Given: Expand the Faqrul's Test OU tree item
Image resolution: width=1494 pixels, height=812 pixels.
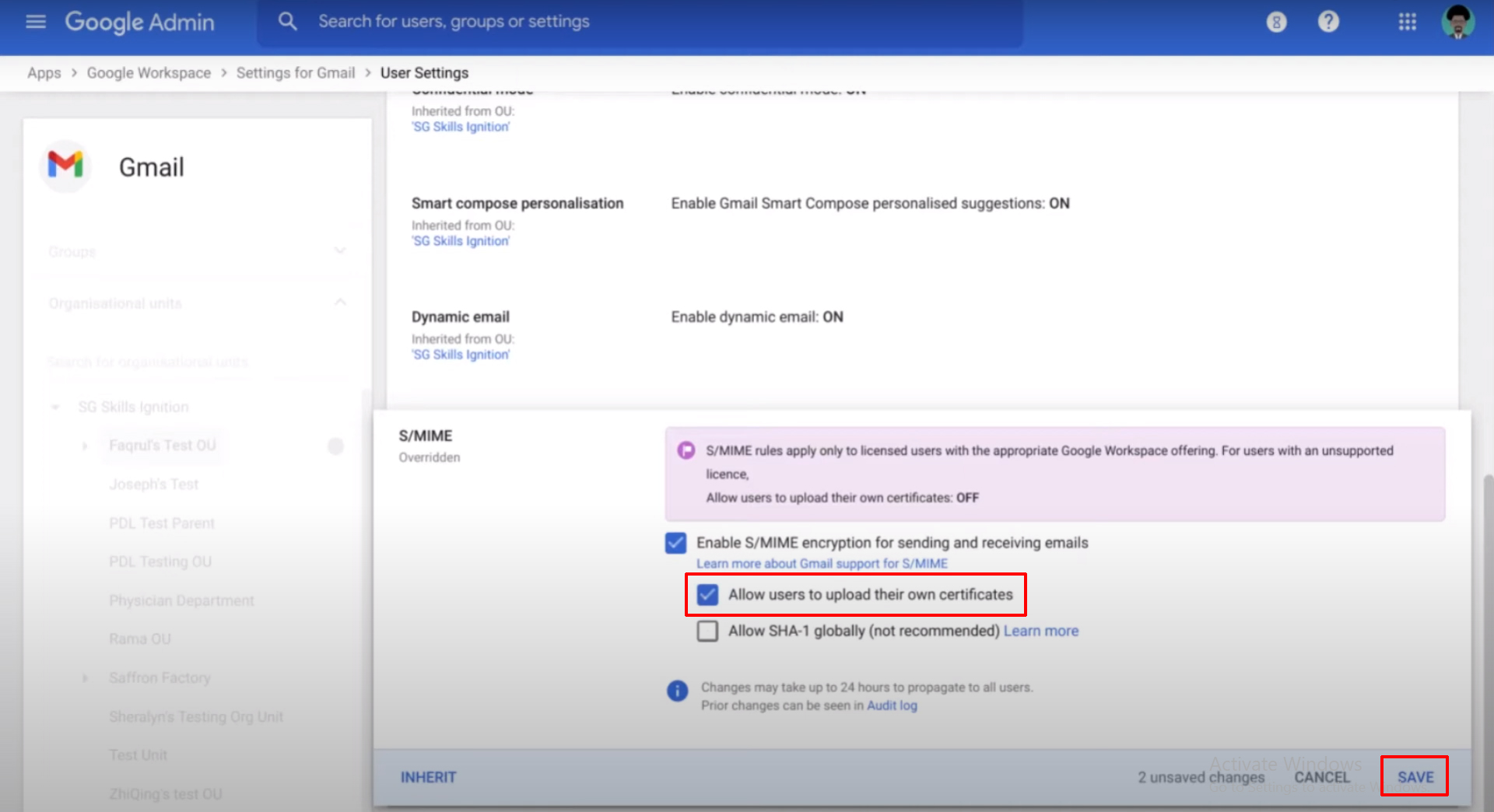Looking at the screenshot, I should point(85,445).
